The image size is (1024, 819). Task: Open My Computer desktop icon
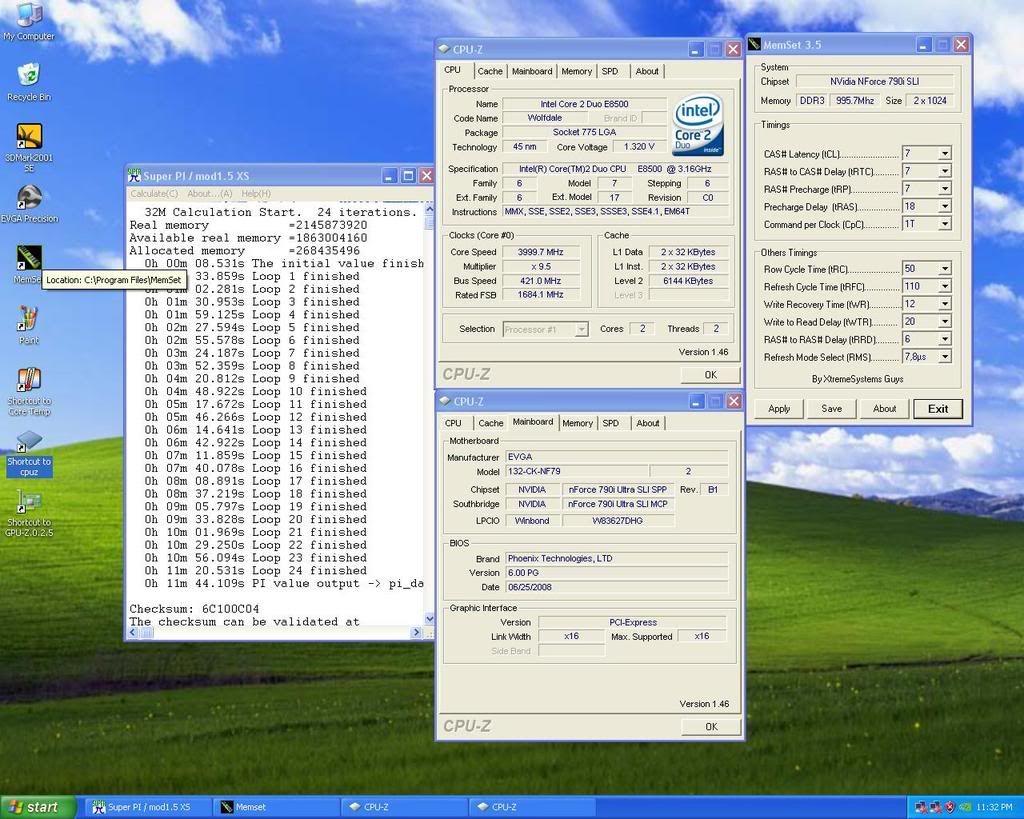click(29, 22)
